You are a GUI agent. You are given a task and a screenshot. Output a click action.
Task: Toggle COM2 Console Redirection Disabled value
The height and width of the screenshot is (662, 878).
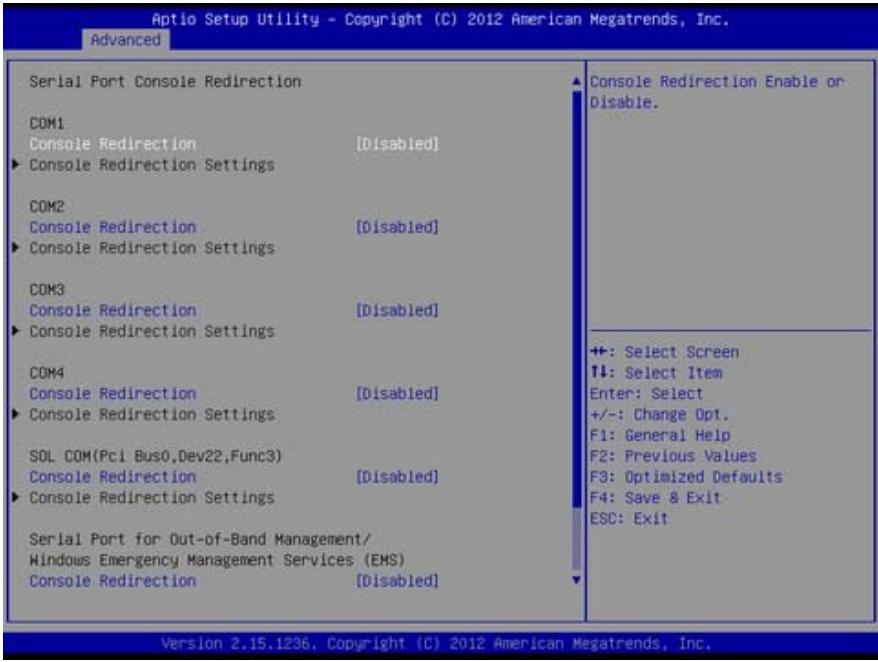(397, 227)
